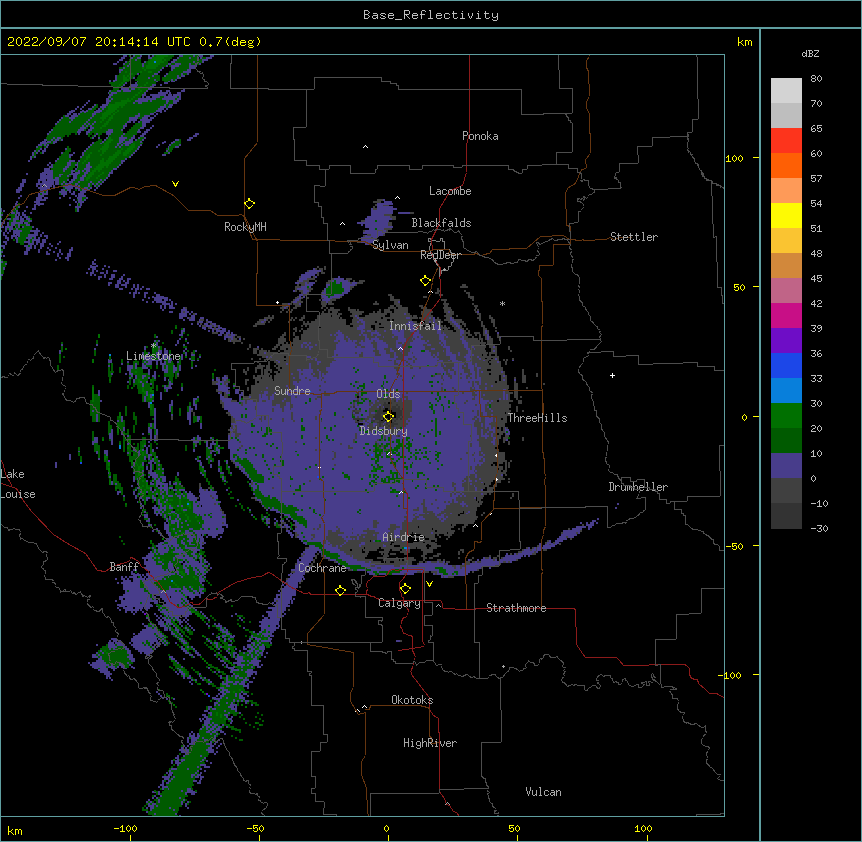The height and width of the screenshot is (842, 862).
Task: Click the blue 36 dBZ legend swatch
Action: 786,365
